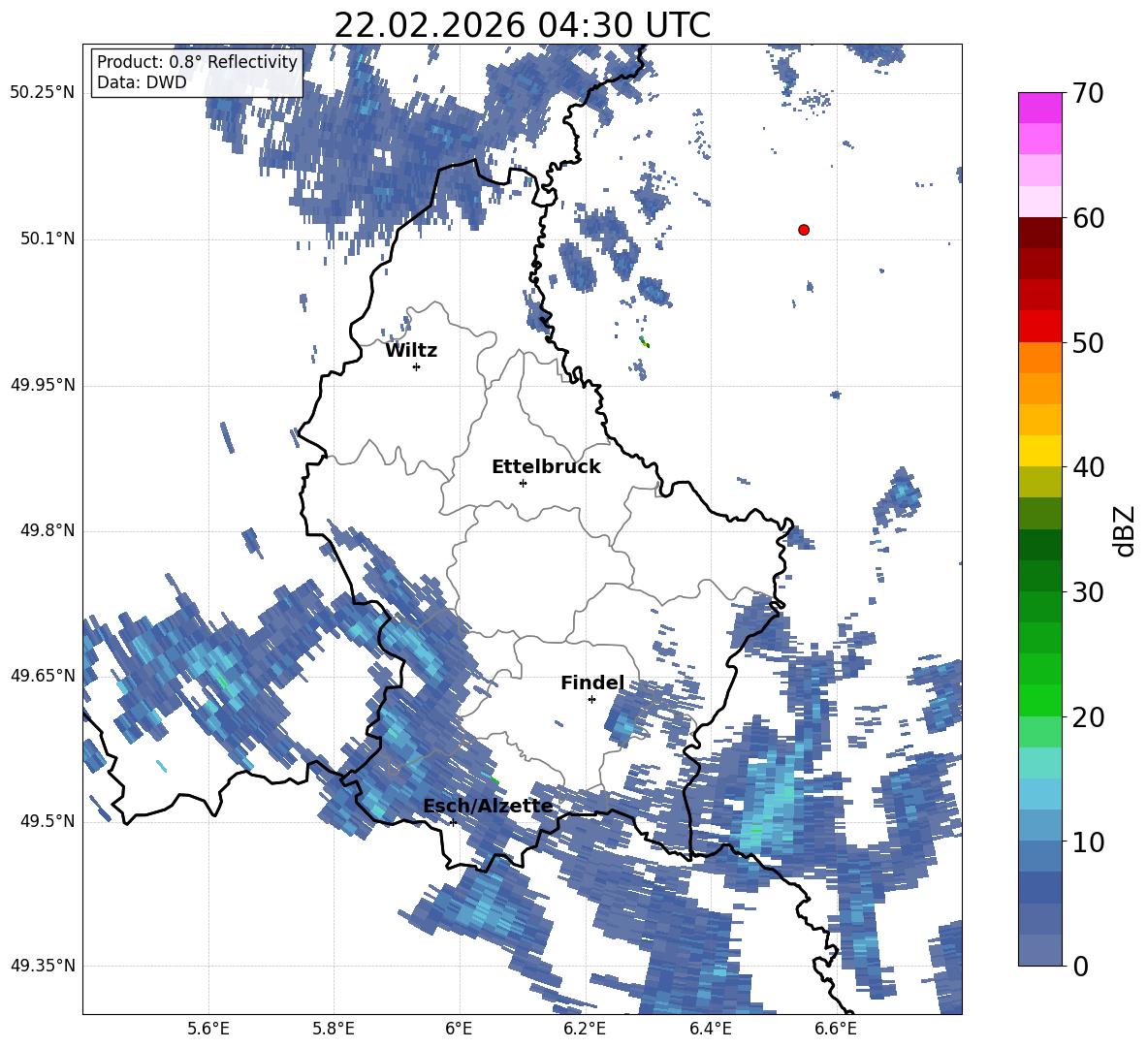Click the 5.8°E longitude label
1148x1048 pixels.
(334, 1029)
